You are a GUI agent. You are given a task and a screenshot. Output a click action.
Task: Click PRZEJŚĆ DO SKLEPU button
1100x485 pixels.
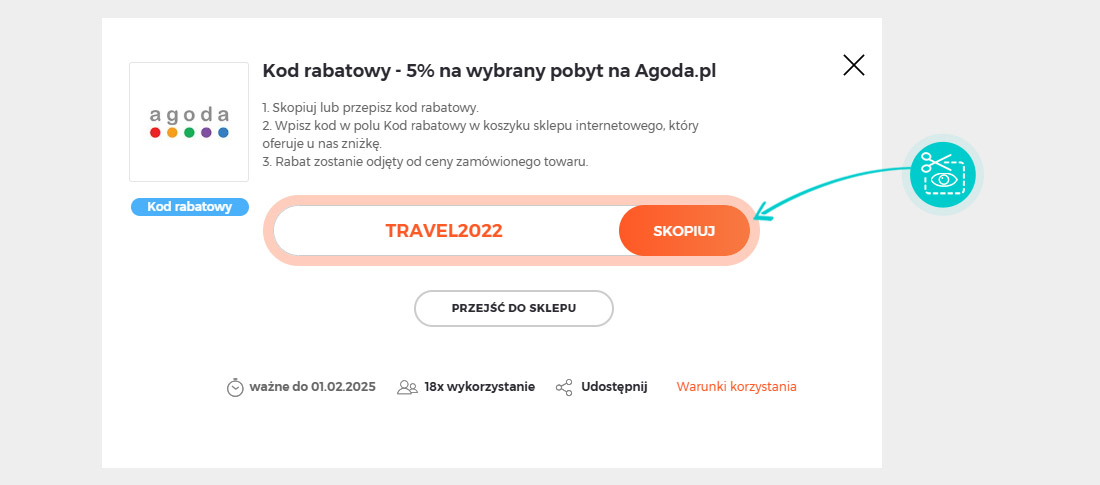click(514, 308)
